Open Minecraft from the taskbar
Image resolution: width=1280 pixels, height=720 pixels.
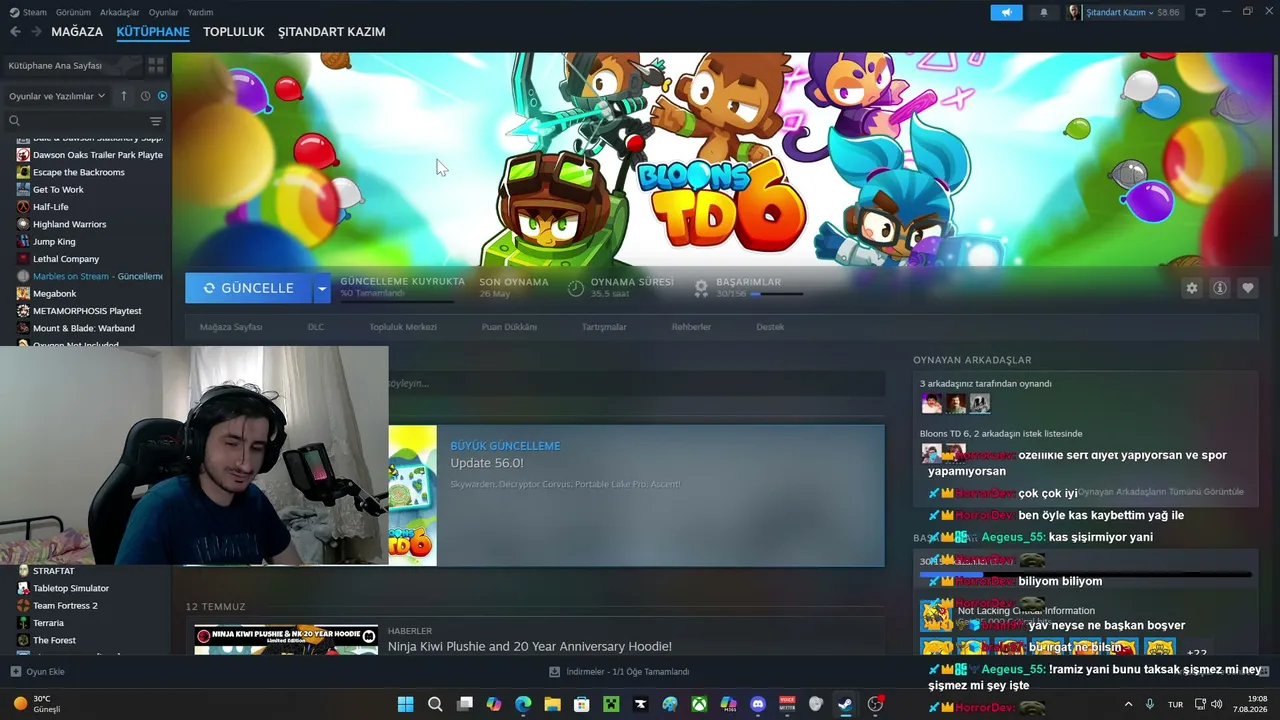[611, 704]
